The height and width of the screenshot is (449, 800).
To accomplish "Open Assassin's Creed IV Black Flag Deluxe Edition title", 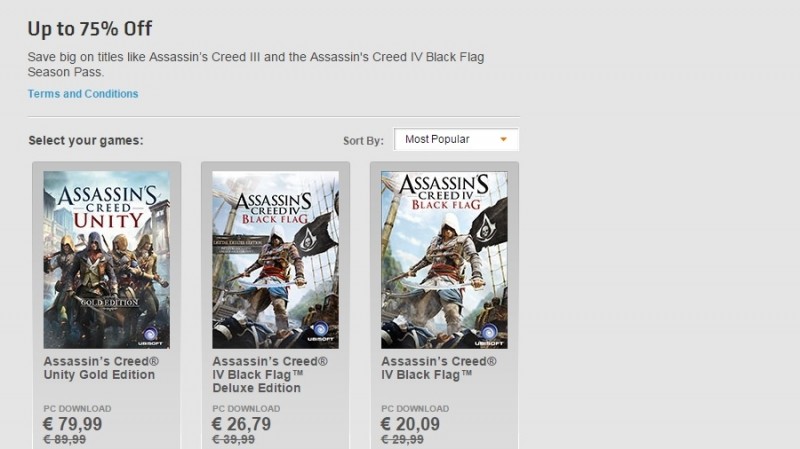I will pyautogui.click(x=270, y=375).
